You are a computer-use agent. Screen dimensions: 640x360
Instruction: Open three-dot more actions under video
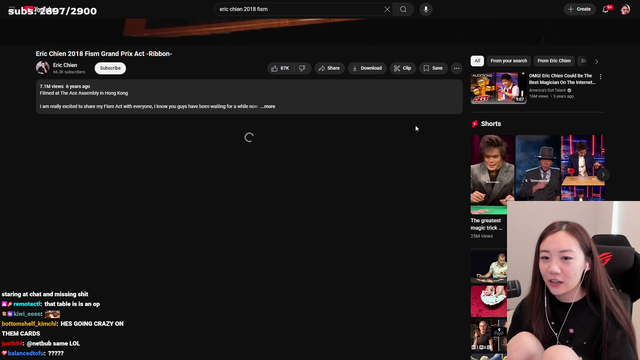(x=456, y=68)
